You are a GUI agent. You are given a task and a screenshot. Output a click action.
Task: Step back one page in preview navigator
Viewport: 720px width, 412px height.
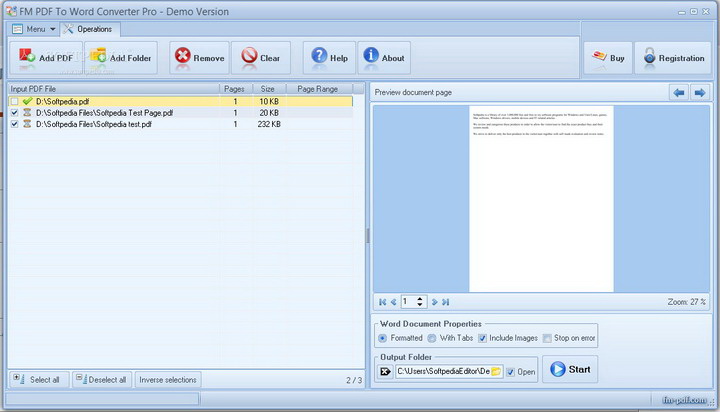[x=394, y=302]
